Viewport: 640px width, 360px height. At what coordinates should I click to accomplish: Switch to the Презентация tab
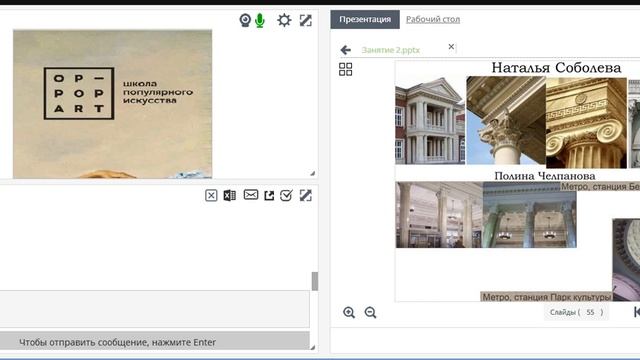(x=365, y=19)
